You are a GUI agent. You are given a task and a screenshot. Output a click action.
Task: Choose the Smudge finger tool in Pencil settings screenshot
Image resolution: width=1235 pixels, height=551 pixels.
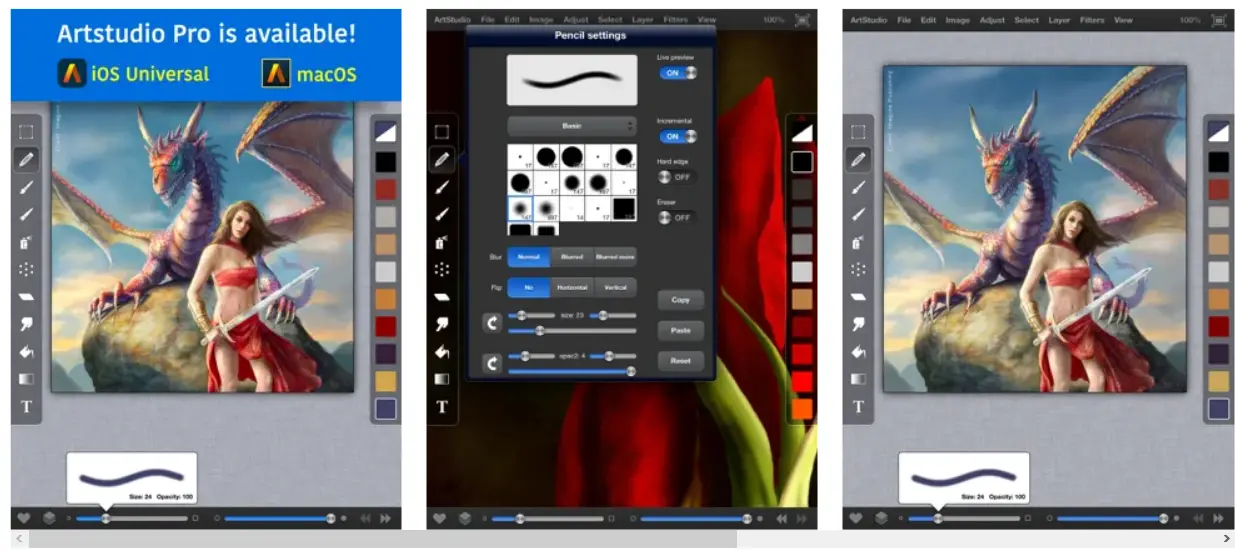point(442,324)
